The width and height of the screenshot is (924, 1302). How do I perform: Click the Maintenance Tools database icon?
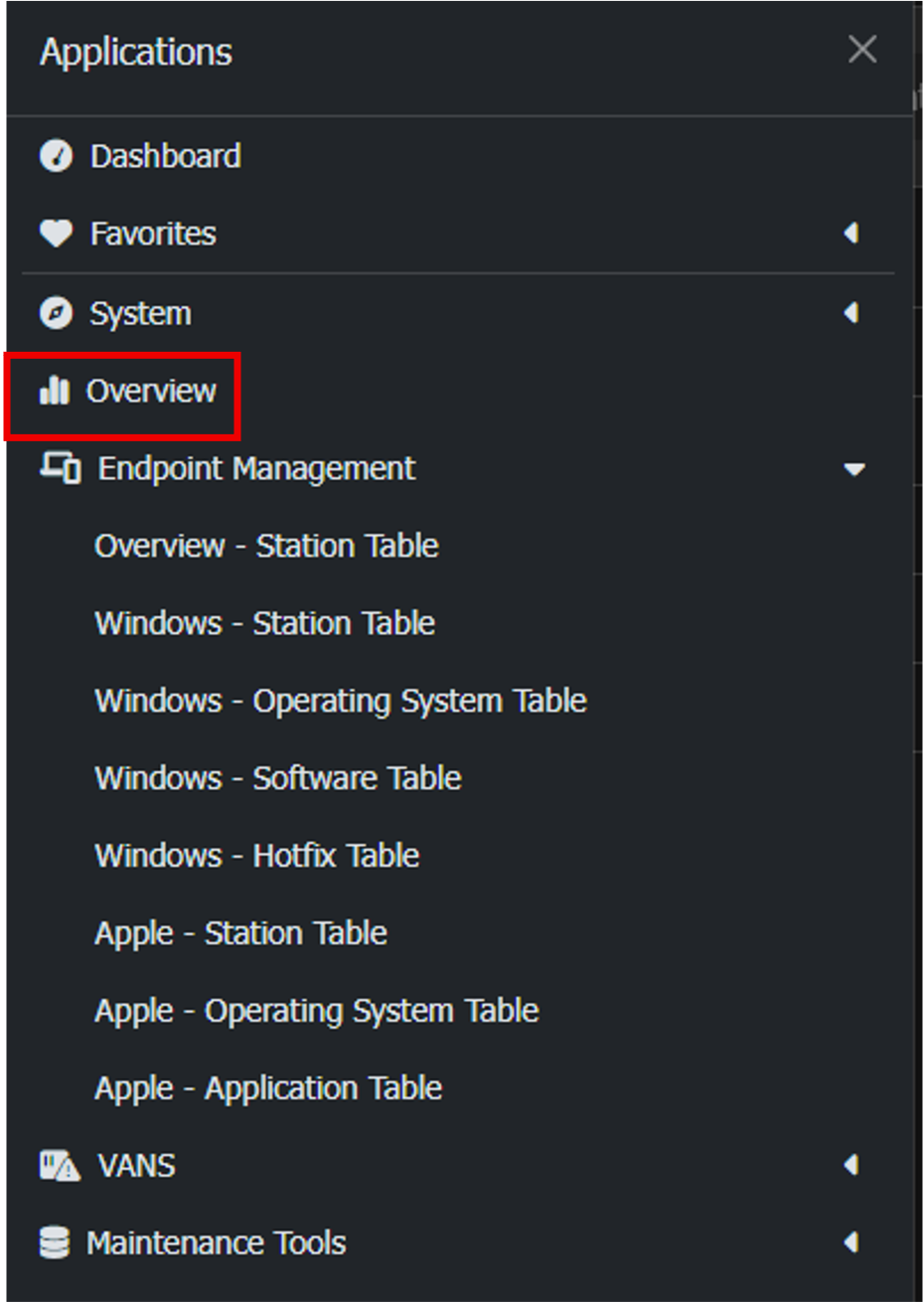(55, 1242)
